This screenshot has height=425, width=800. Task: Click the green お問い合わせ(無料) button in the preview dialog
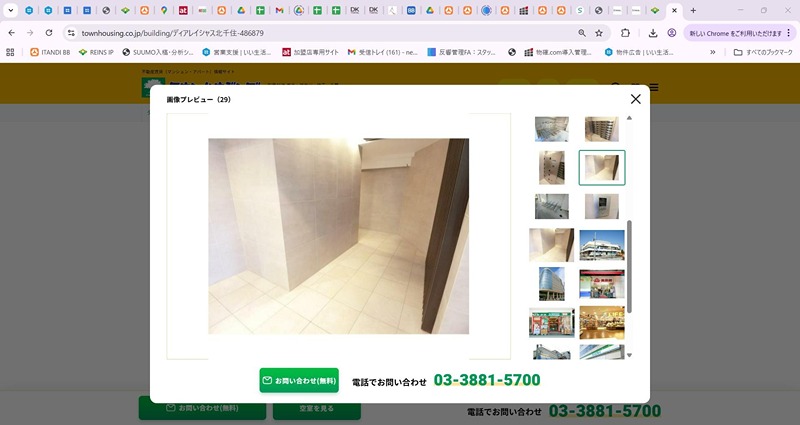pos(299,381)
